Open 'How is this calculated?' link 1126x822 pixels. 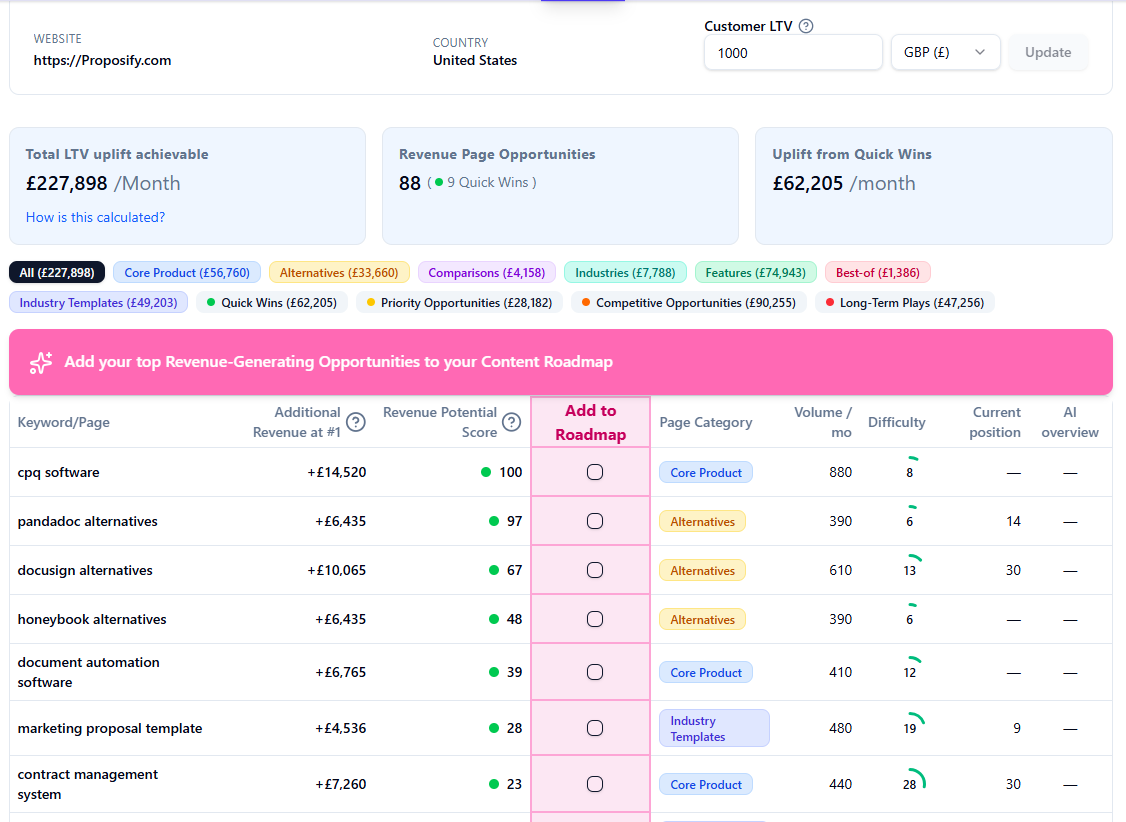click(96, 218)
